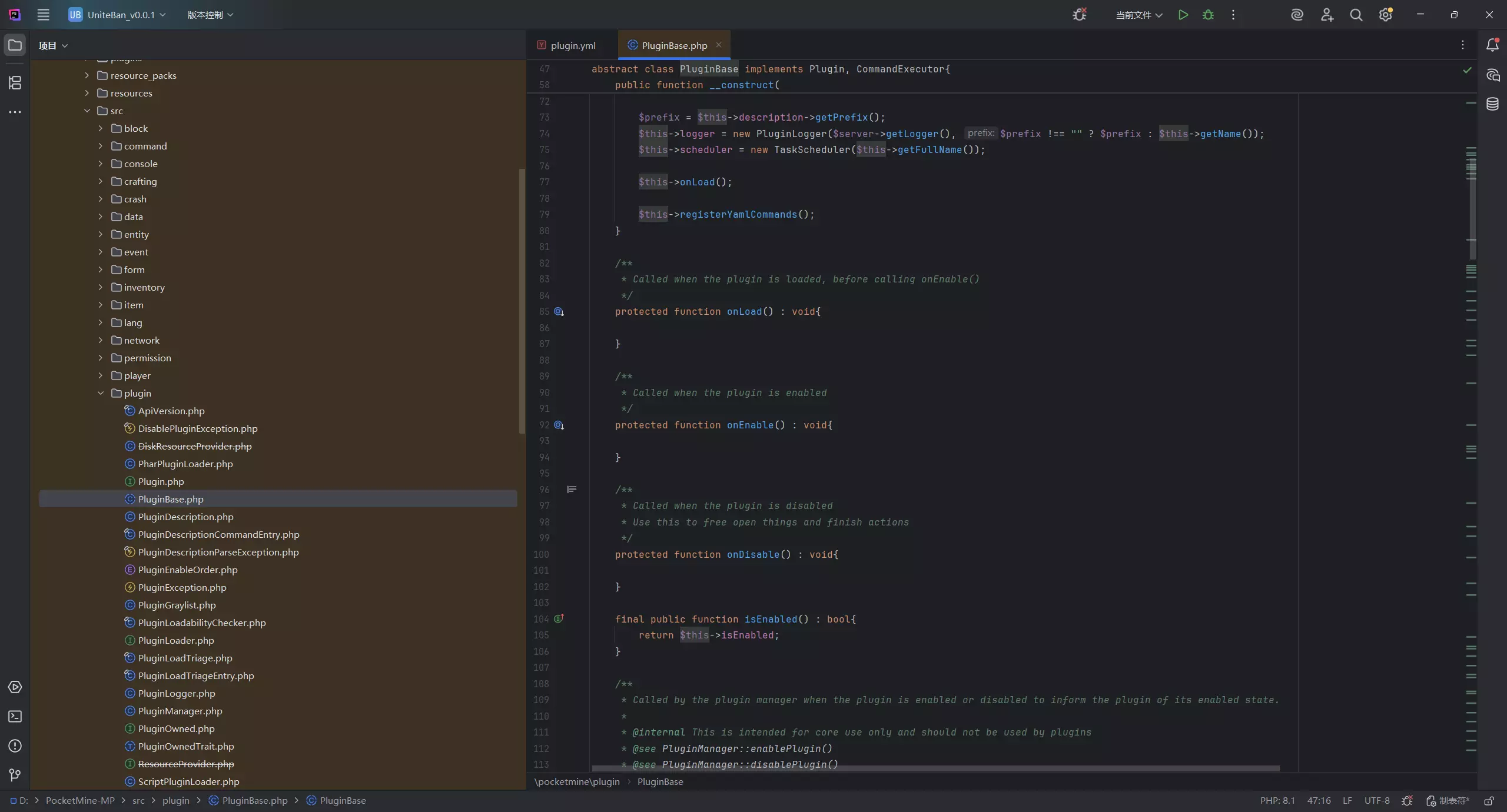Change LF line separator setting
The height and width of the screenshot is (812, 1507).
tap(1347, 800)
